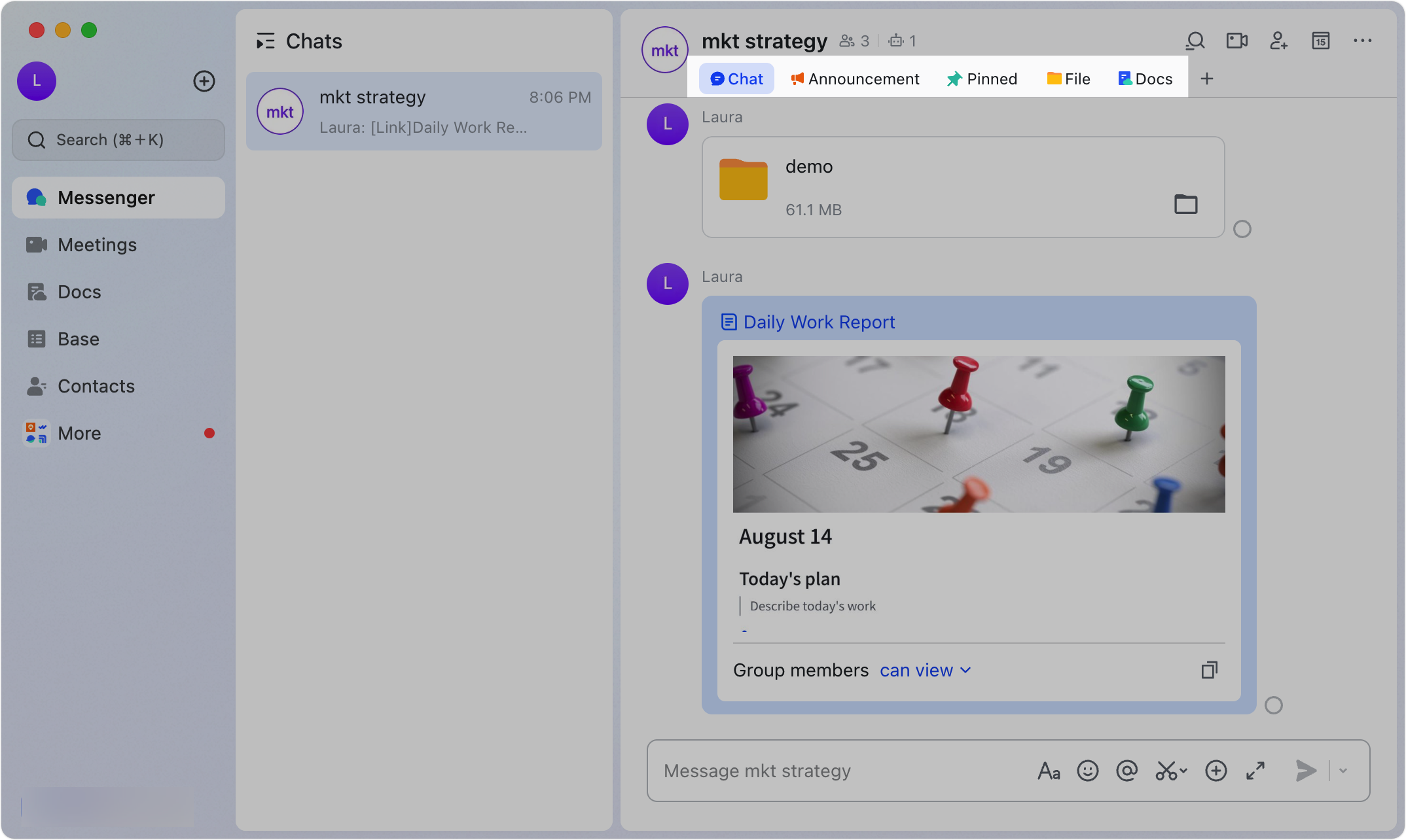Switch to the Announcement tab
1406x840 pixels.
point(855,79)
